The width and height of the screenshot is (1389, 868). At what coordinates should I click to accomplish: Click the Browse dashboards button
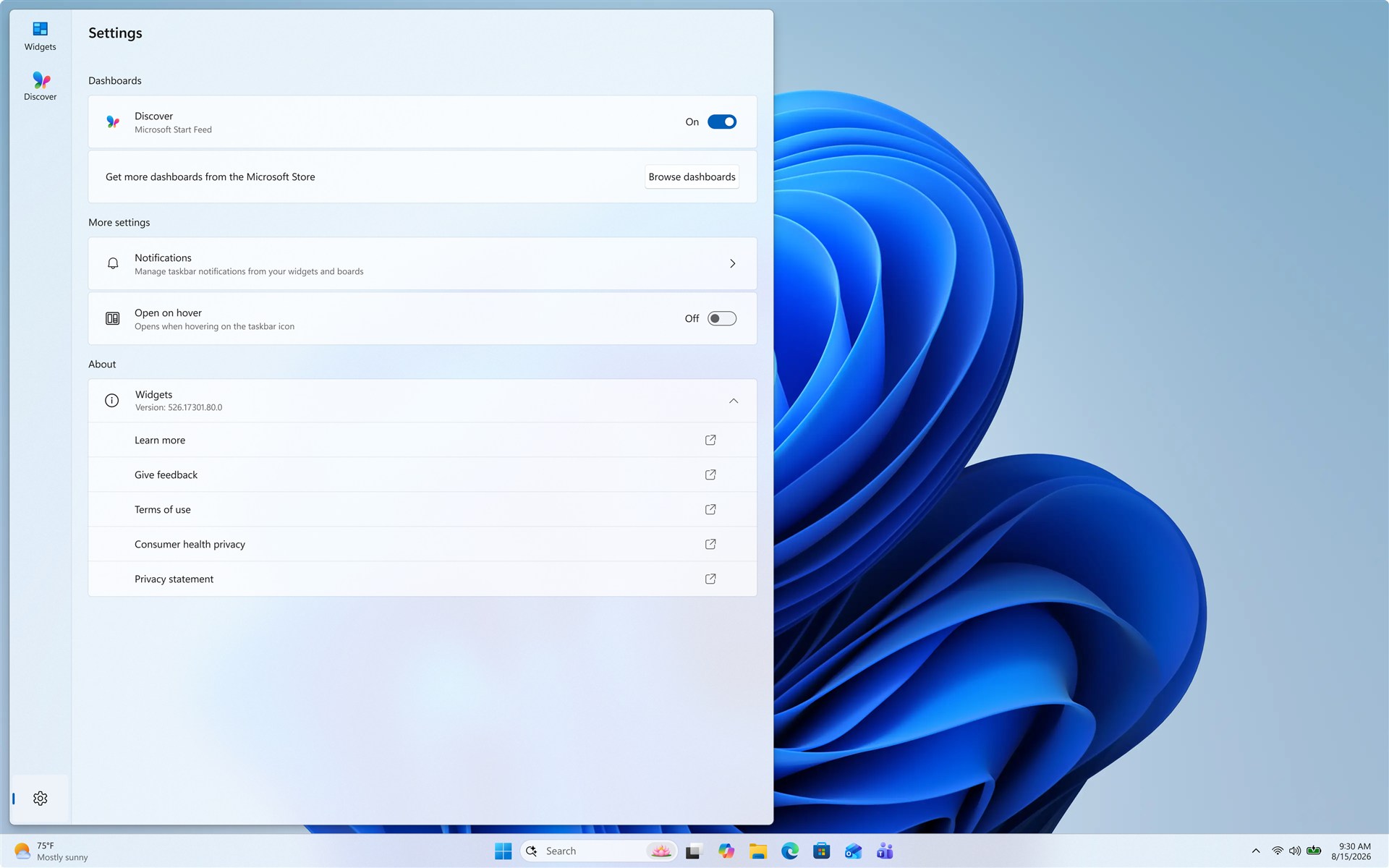[692, 177]
